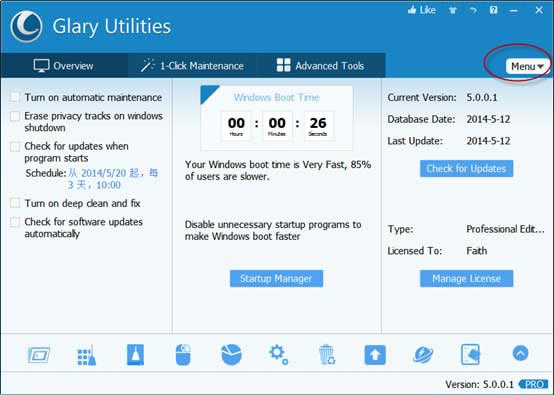Click the magic wand icon for 1-Click Maintenance
The image size is (554, 395).
coord(147,65)
